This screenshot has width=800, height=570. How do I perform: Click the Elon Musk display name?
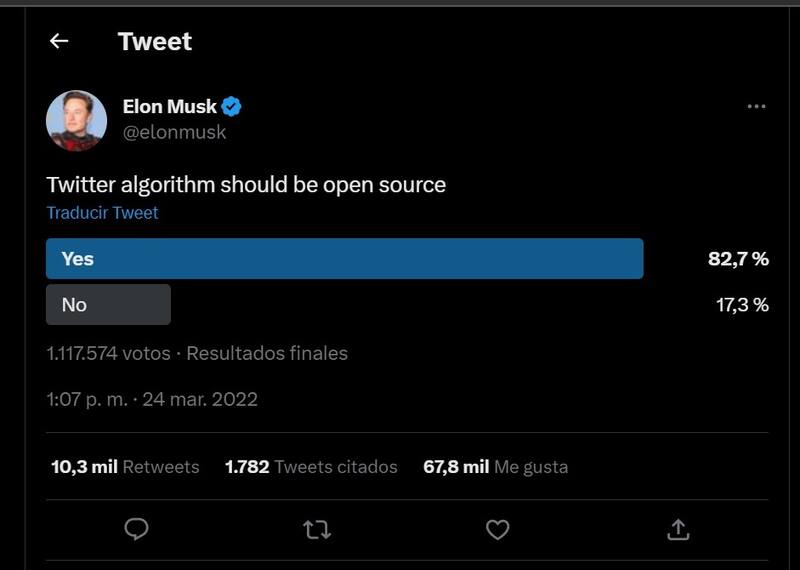point(169,107)
